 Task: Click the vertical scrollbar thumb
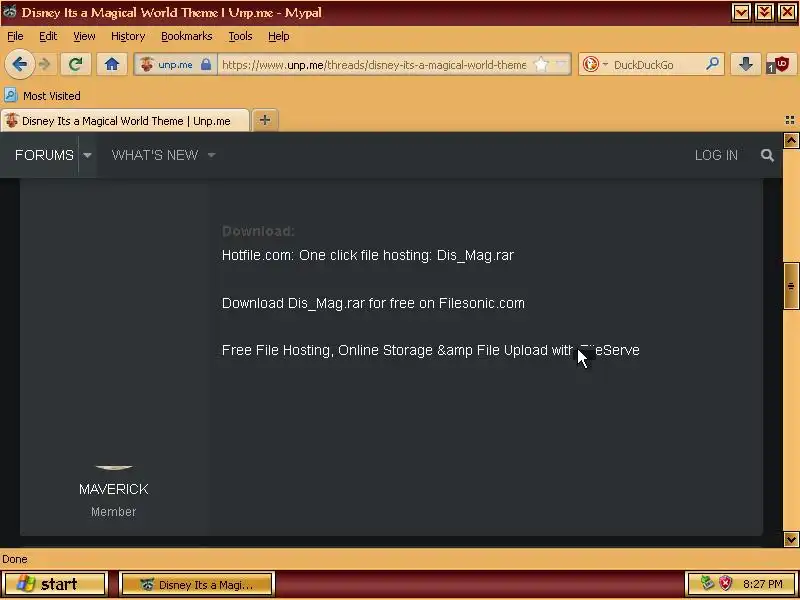click(791, 286)
